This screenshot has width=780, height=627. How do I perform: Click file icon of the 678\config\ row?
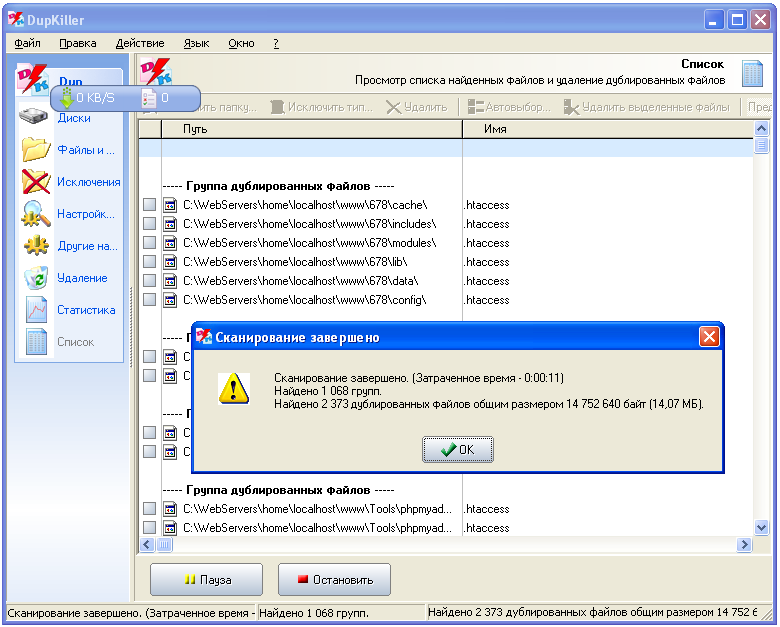170,300
